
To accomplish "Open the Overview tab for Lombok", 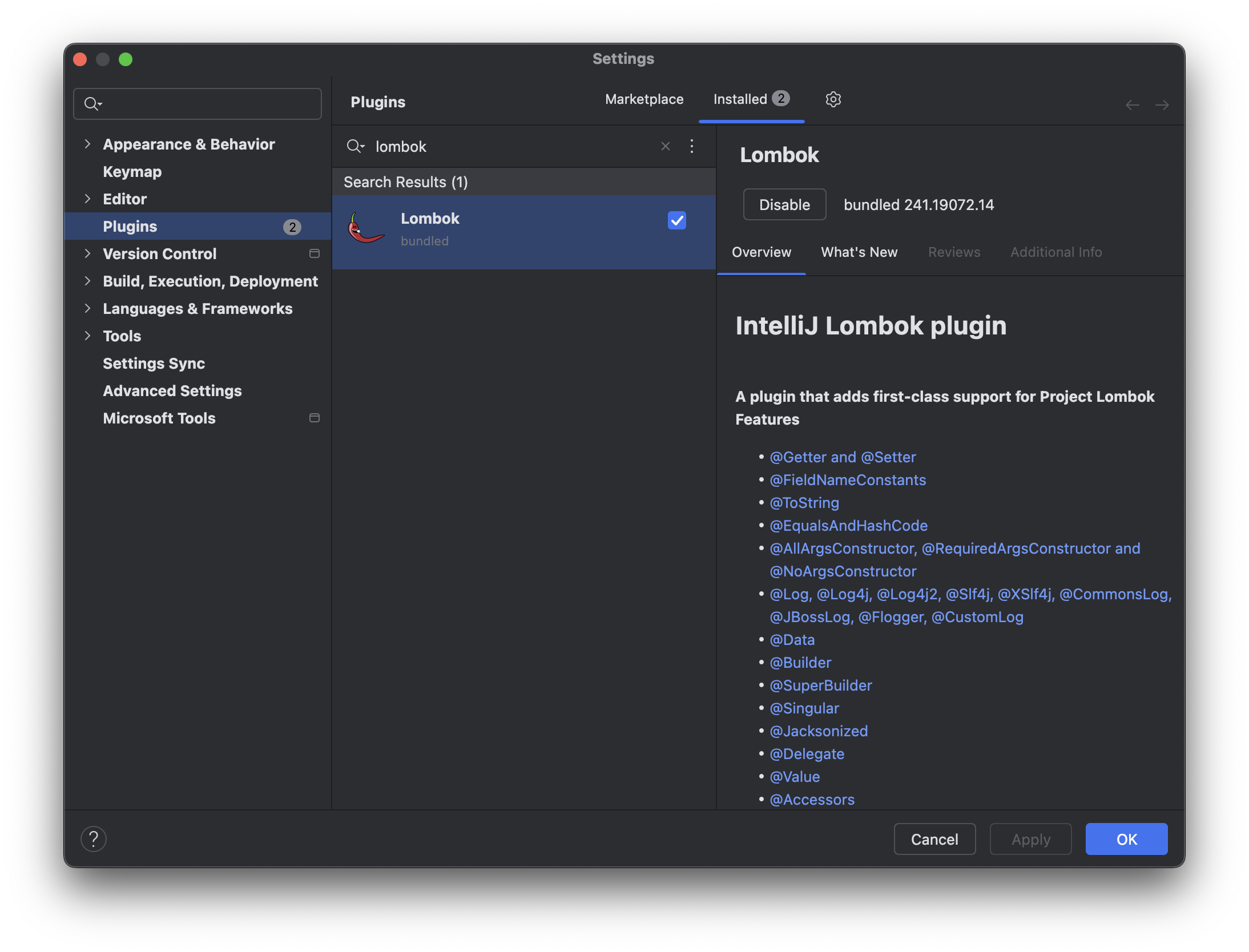I will click(x=761, y=252).
